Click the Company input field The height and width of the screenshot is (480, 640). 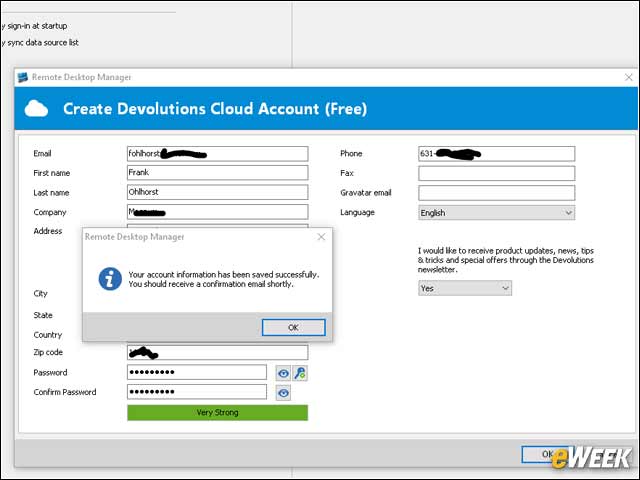pos(218,212)
